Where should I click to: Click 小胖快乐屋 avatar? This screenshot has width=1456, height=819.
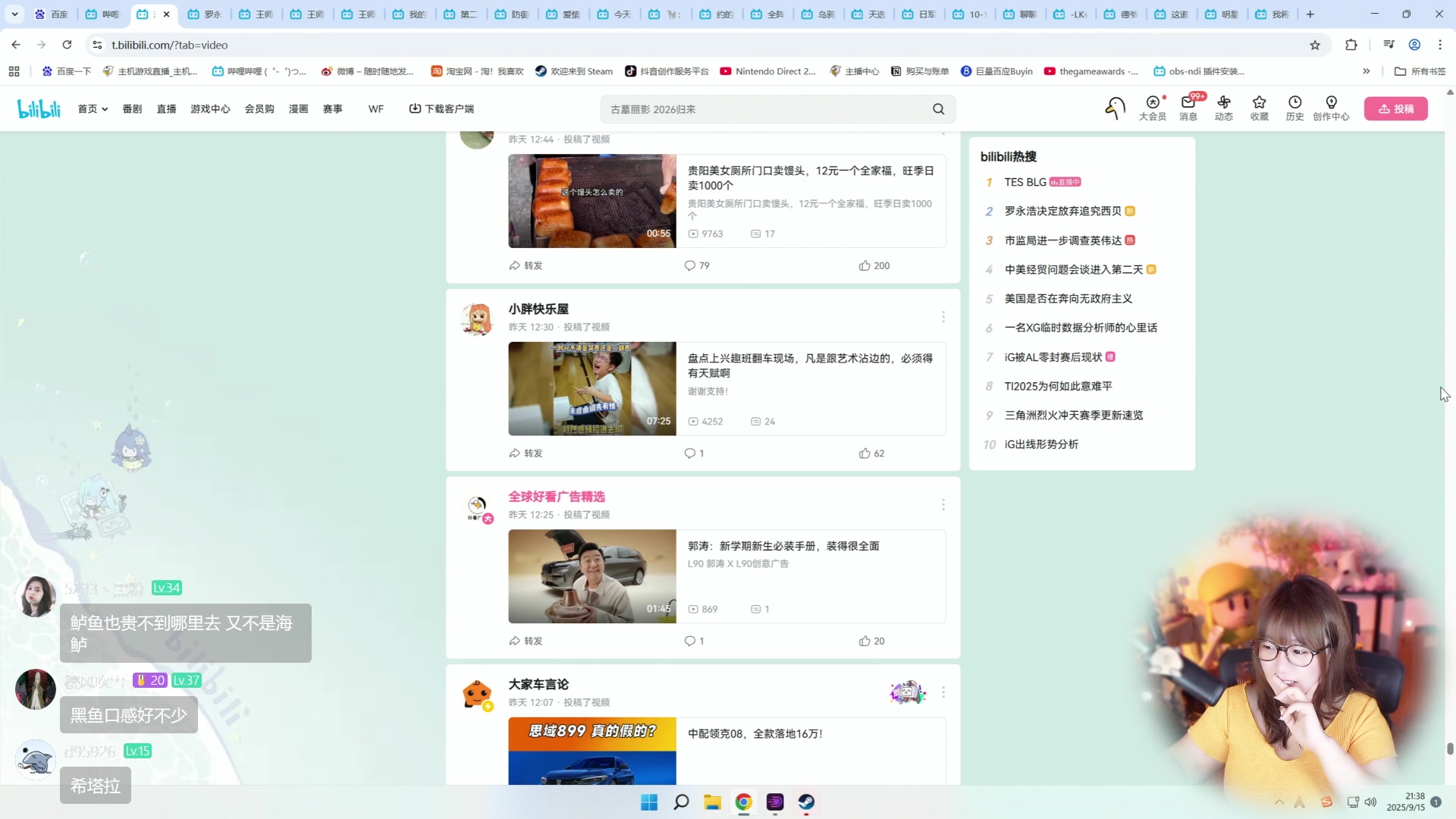477,319
